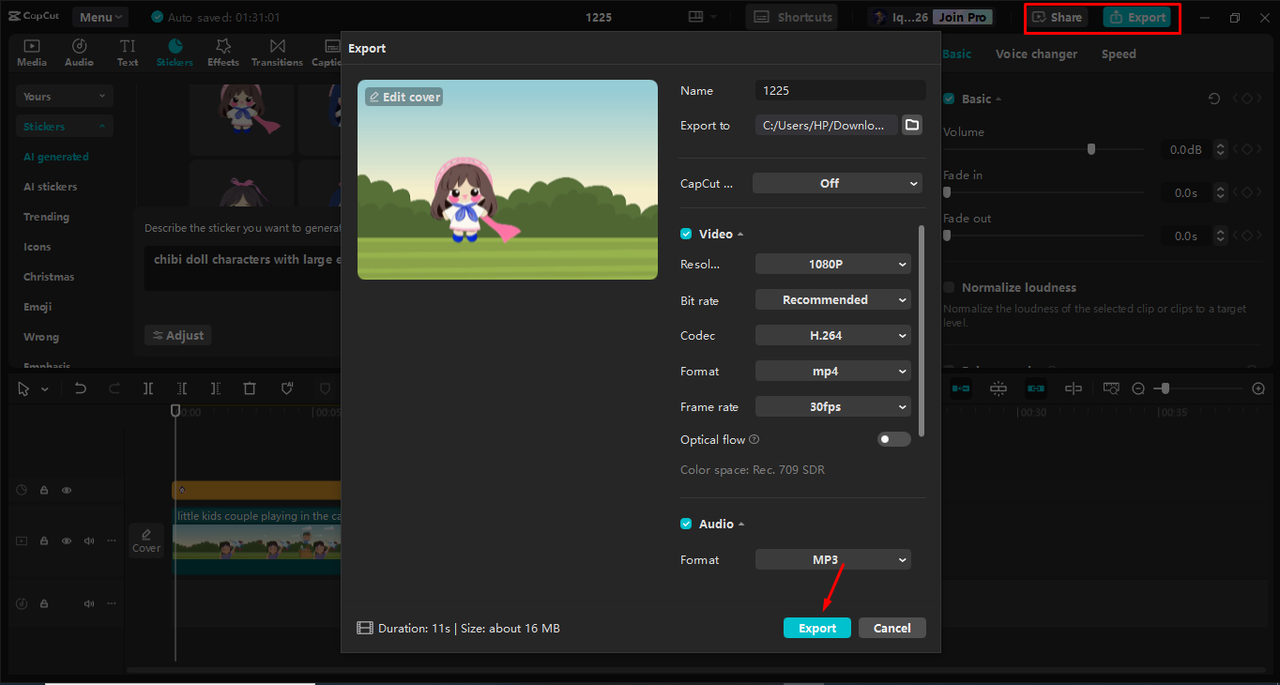Click the Adjust button under sticker prompt
This screenshot has height=685, width=1280.
pyautogui.click(x=178, y=336)
